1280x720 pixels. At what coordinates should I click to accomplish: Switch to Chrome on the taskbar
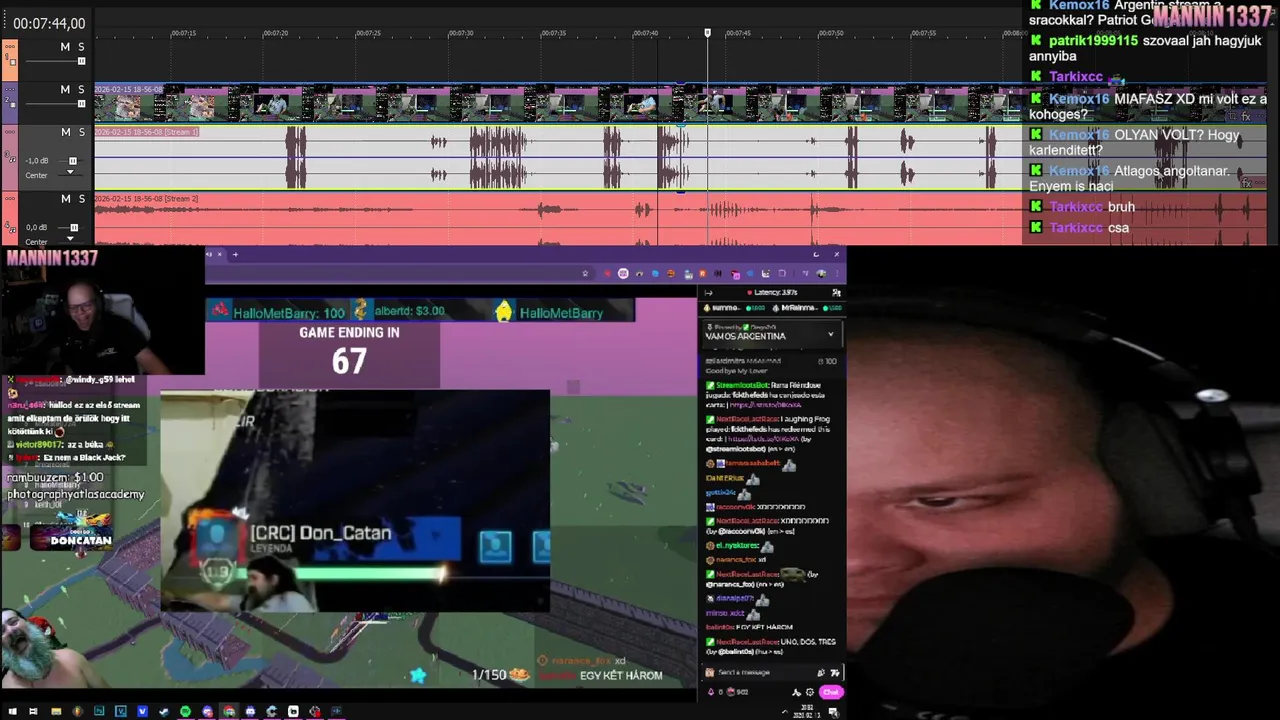[229, 712]
